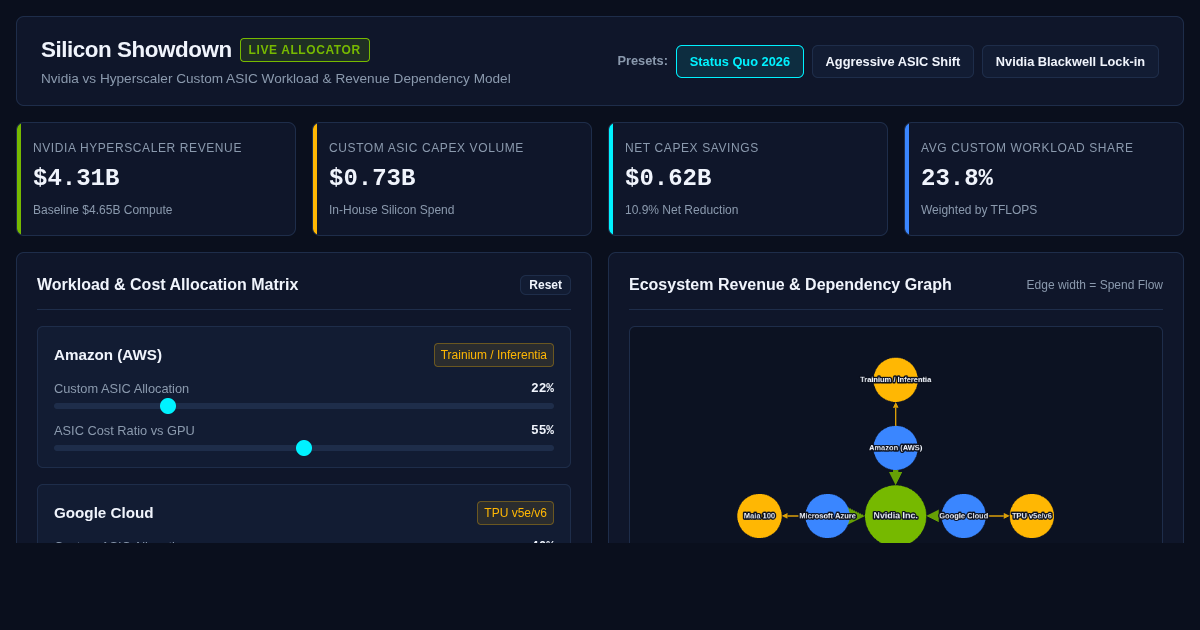Click the $4.31B revenue value

pos(76,178)
